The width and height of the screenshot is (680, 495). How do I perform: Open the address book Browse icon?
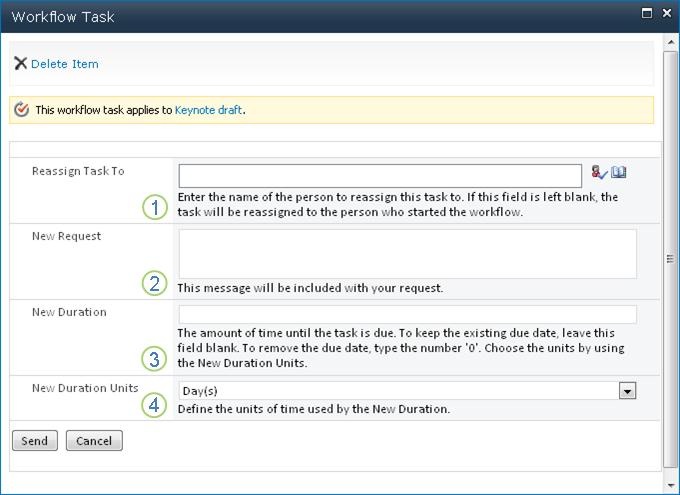coord(619,173)
